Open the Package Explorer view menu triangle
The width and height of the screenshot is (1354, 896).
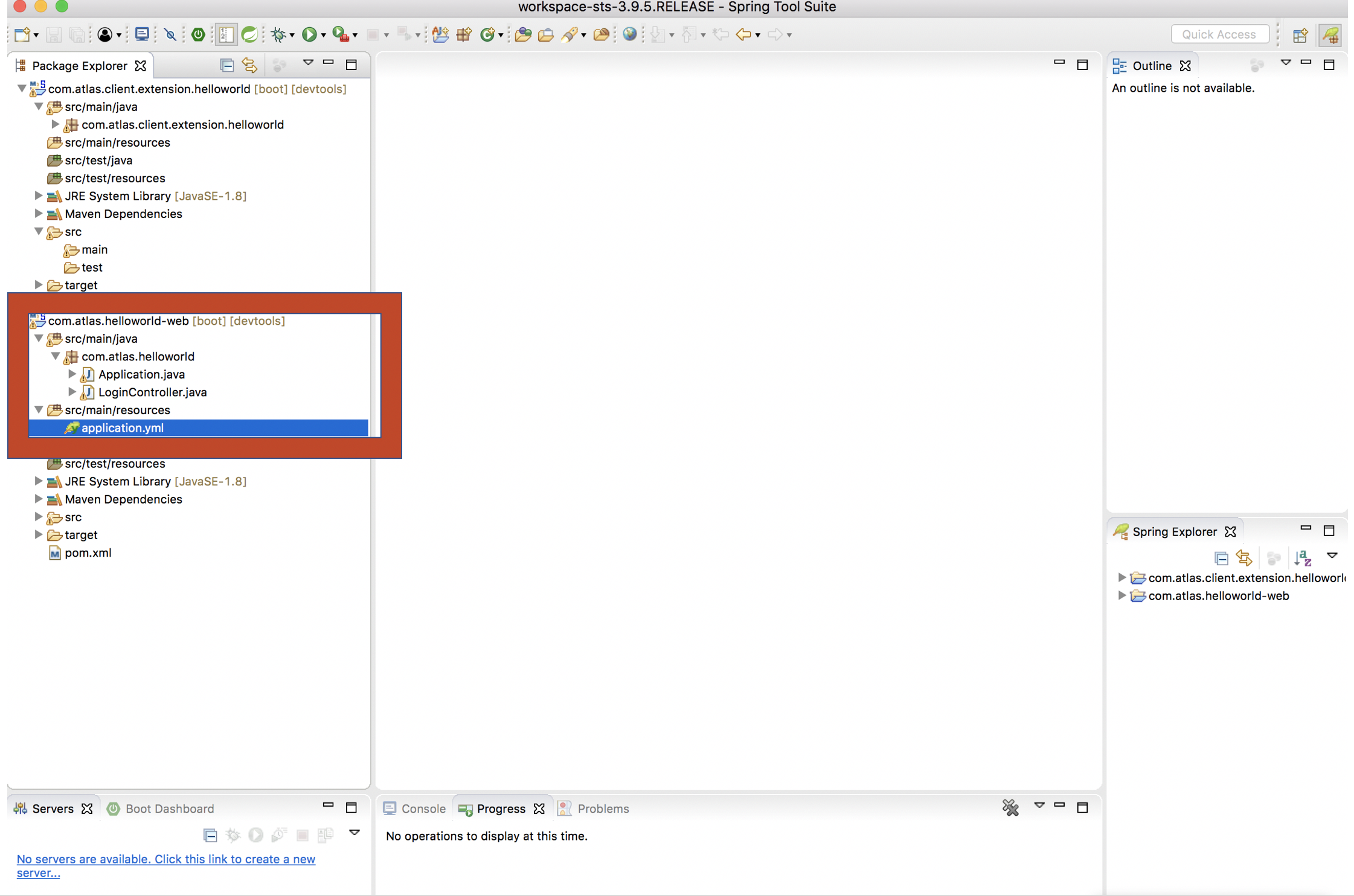click(308, 62)
